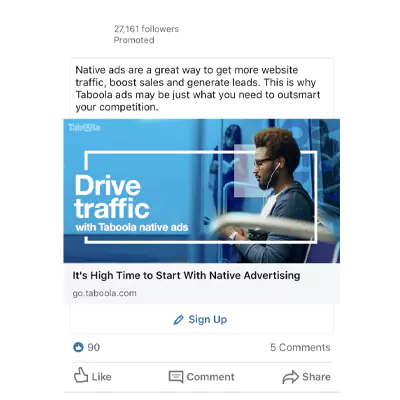Click the Comment label text
This screenshot has height=400, width=400.
point(210,377)
